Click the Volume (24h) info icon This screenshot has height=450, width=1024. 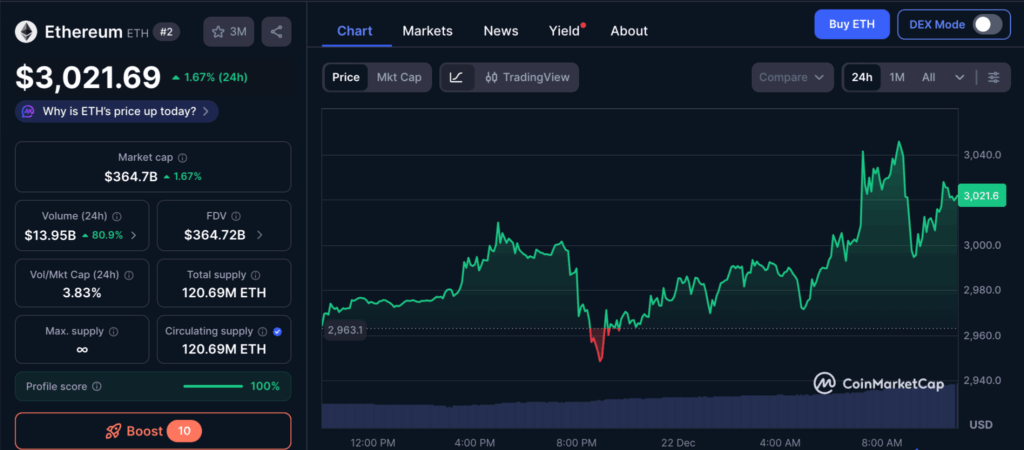(117, 216)
